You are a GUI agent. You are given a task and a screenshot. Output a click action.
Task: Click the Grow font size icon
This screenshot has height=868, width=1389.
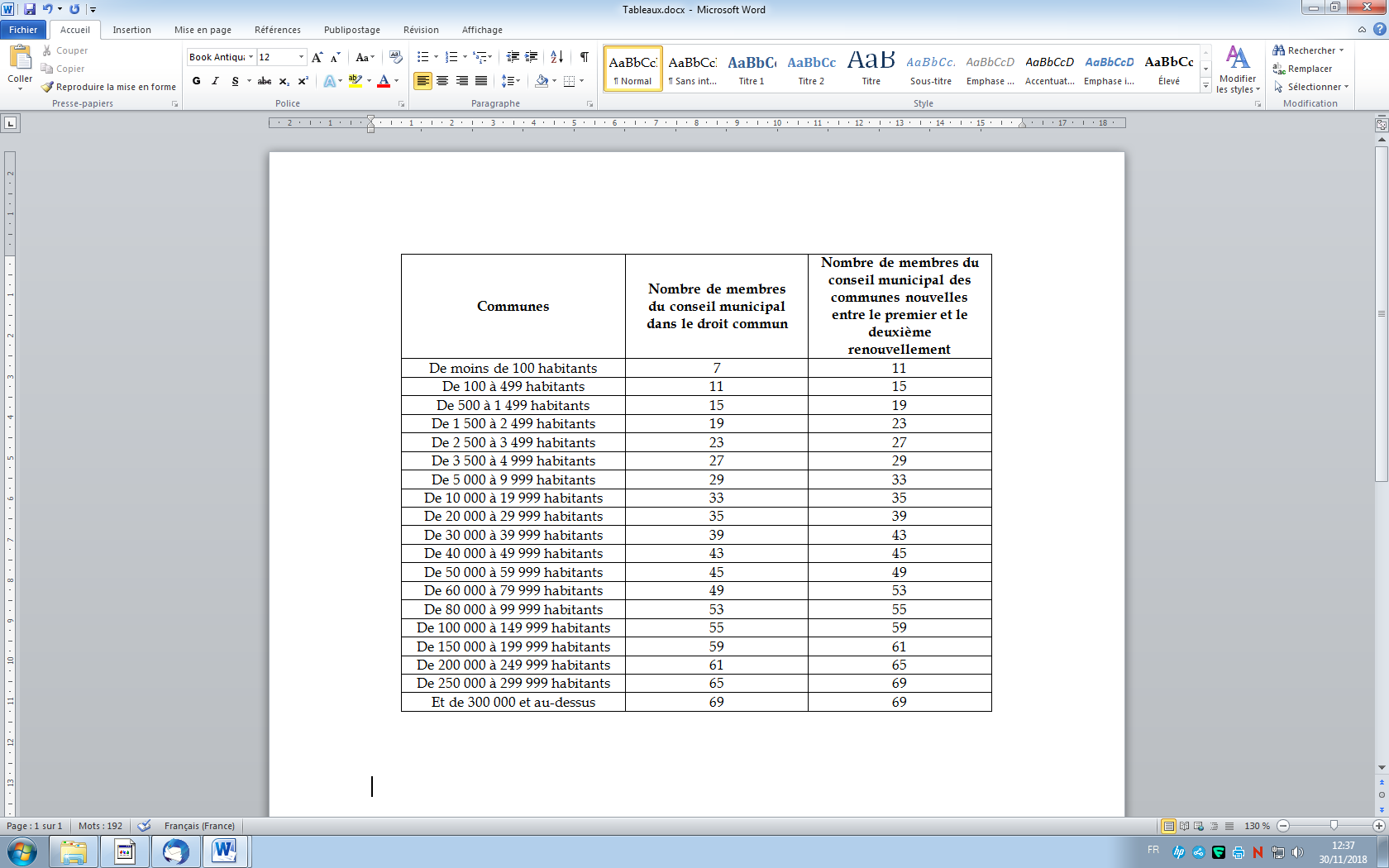(317, 57)
